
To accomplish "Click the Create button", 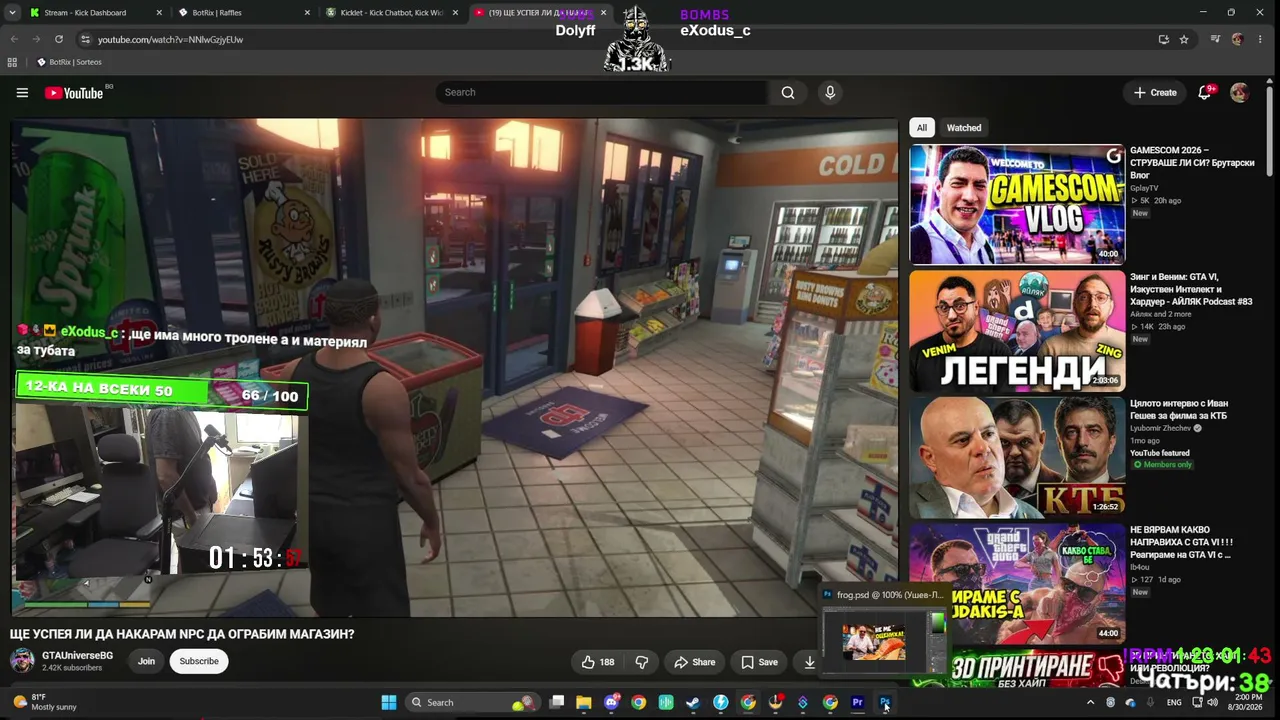I will (x=1155, y=92).
